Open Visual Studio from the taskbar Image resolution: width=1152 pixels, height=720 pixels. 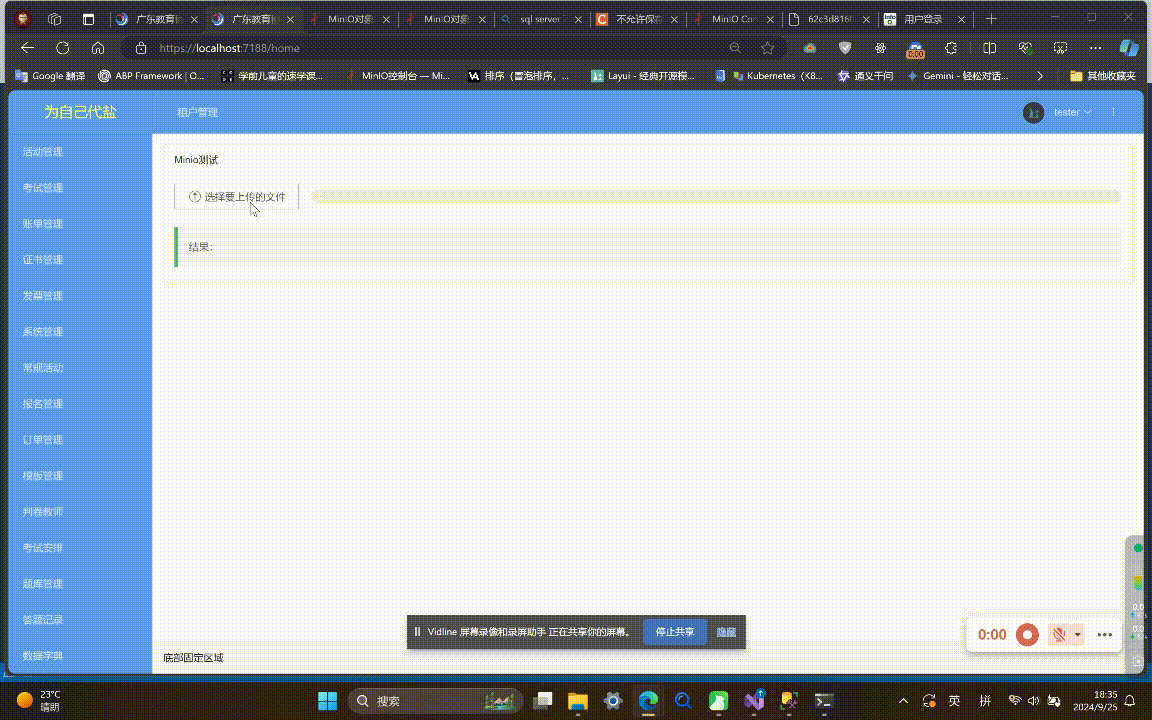(x=754, y=701)
